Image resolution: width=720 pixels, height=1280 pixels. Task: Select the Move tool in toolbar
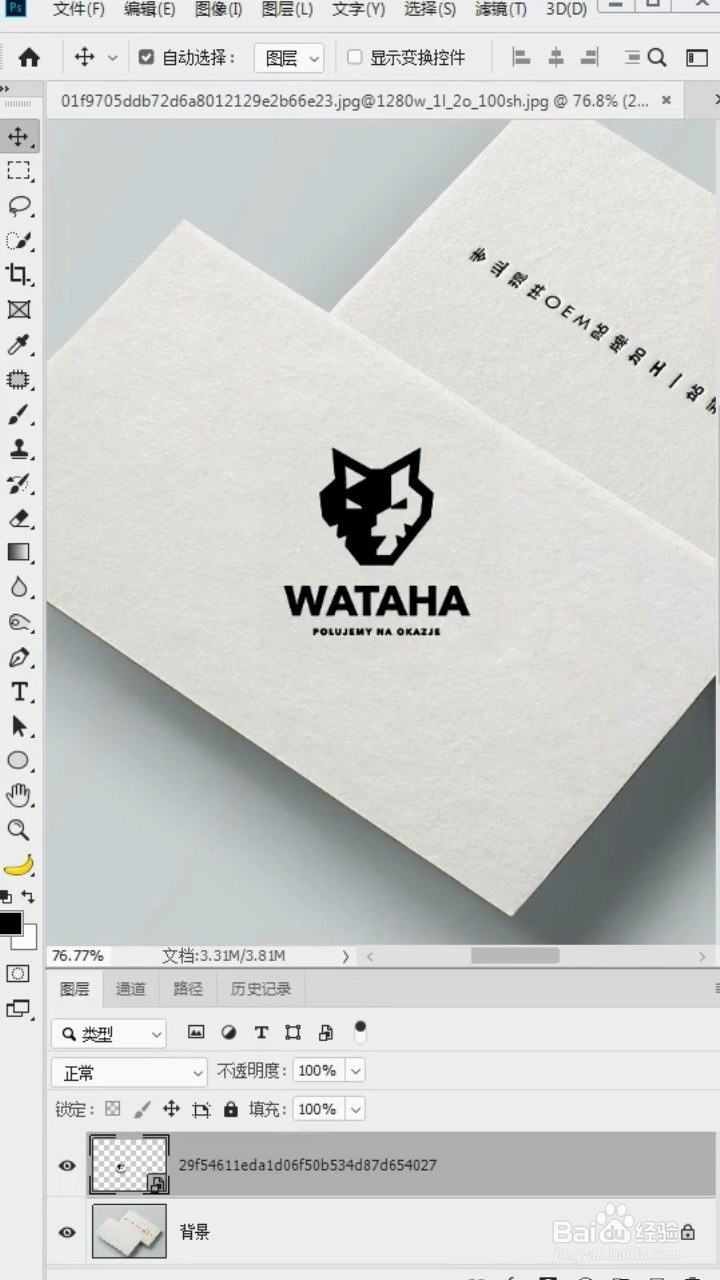[19, 136]
